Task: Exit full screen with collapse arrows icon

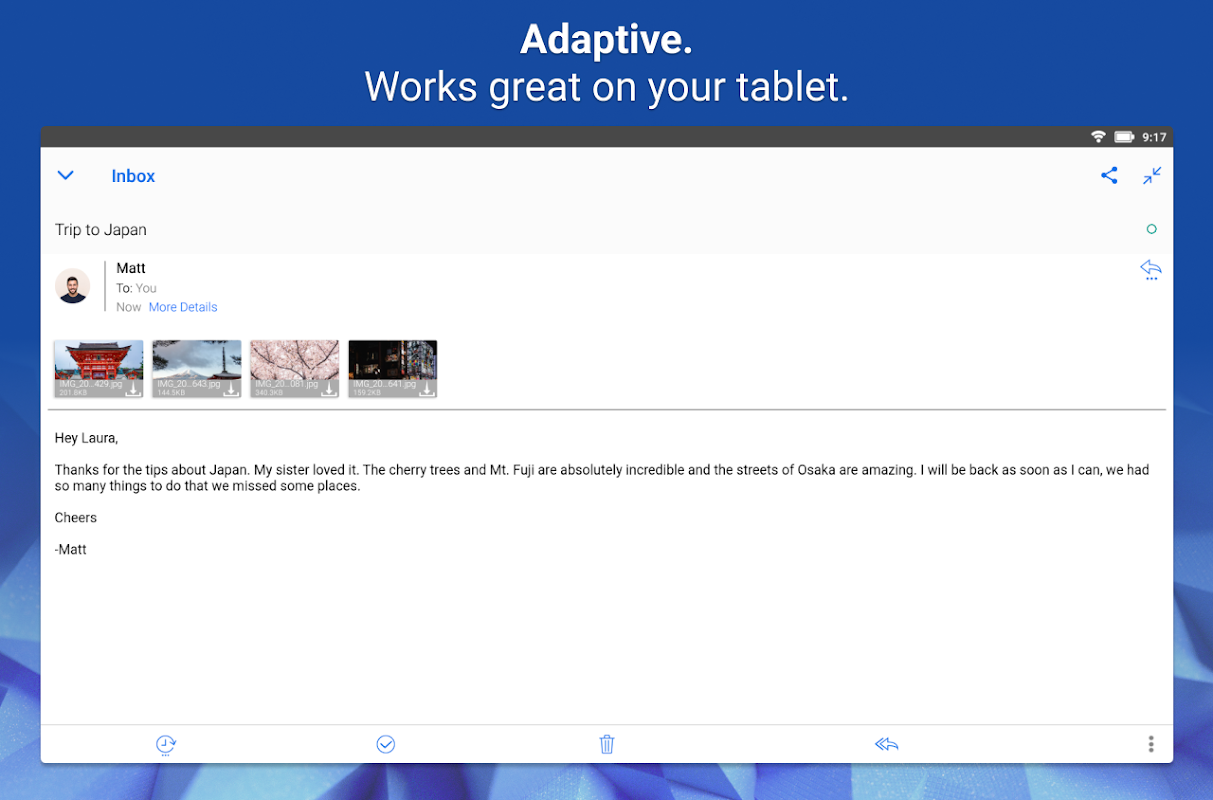Action: [1152, 176]
